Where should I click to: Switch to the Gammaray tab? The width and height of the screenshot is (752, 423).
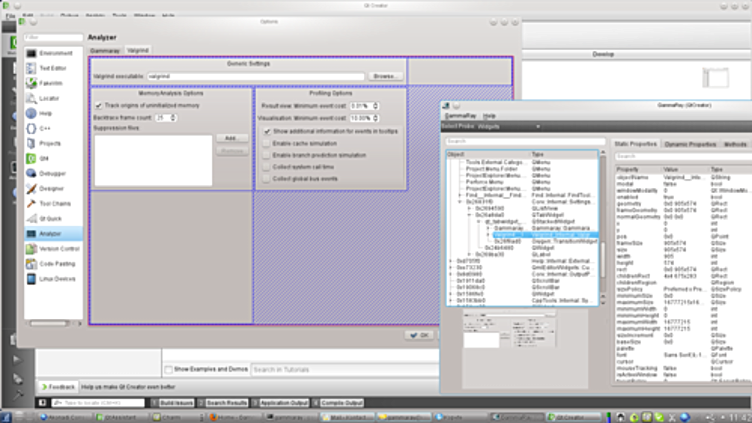[x=105, y=48]
